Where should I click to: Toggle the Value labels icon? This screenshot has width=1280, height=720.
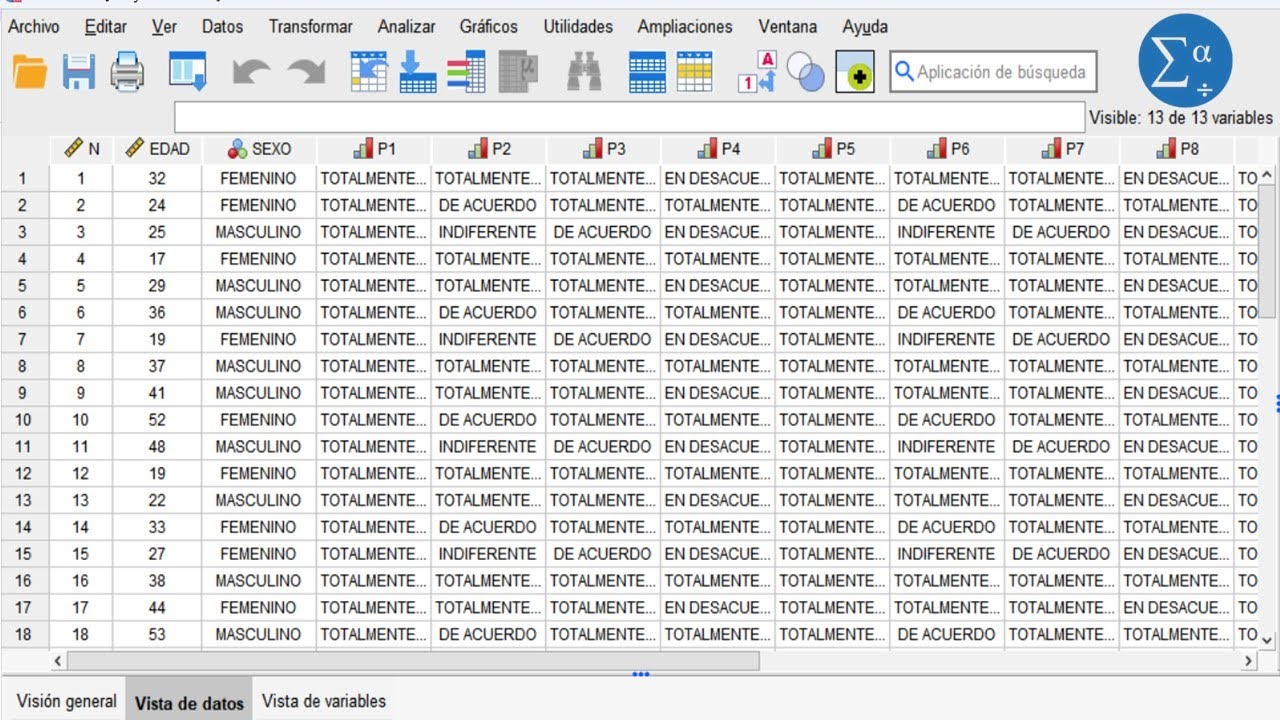tap(757, 72)
